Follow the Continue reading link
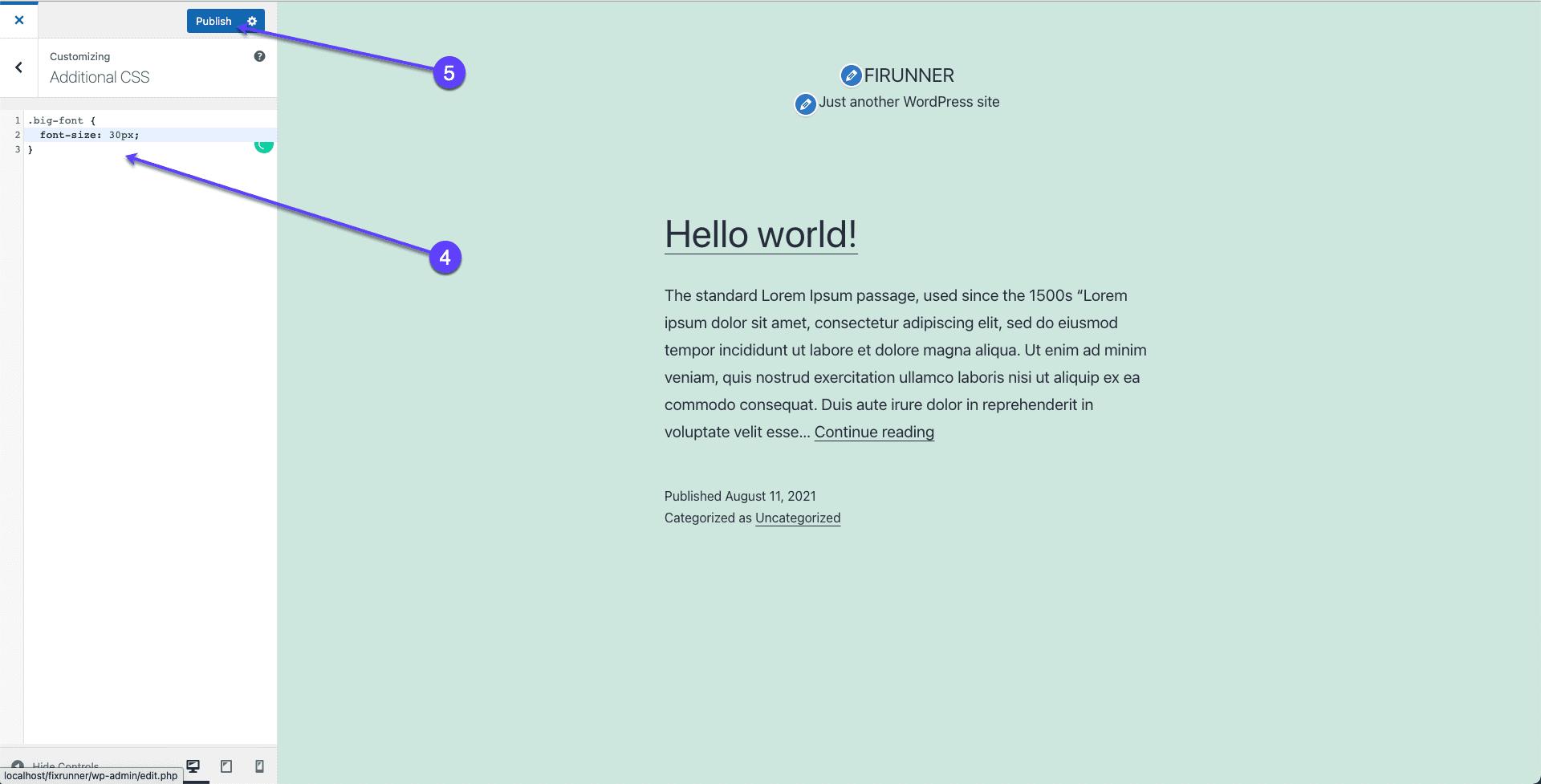The image size is (1541, 784). [x=874, y=432]
